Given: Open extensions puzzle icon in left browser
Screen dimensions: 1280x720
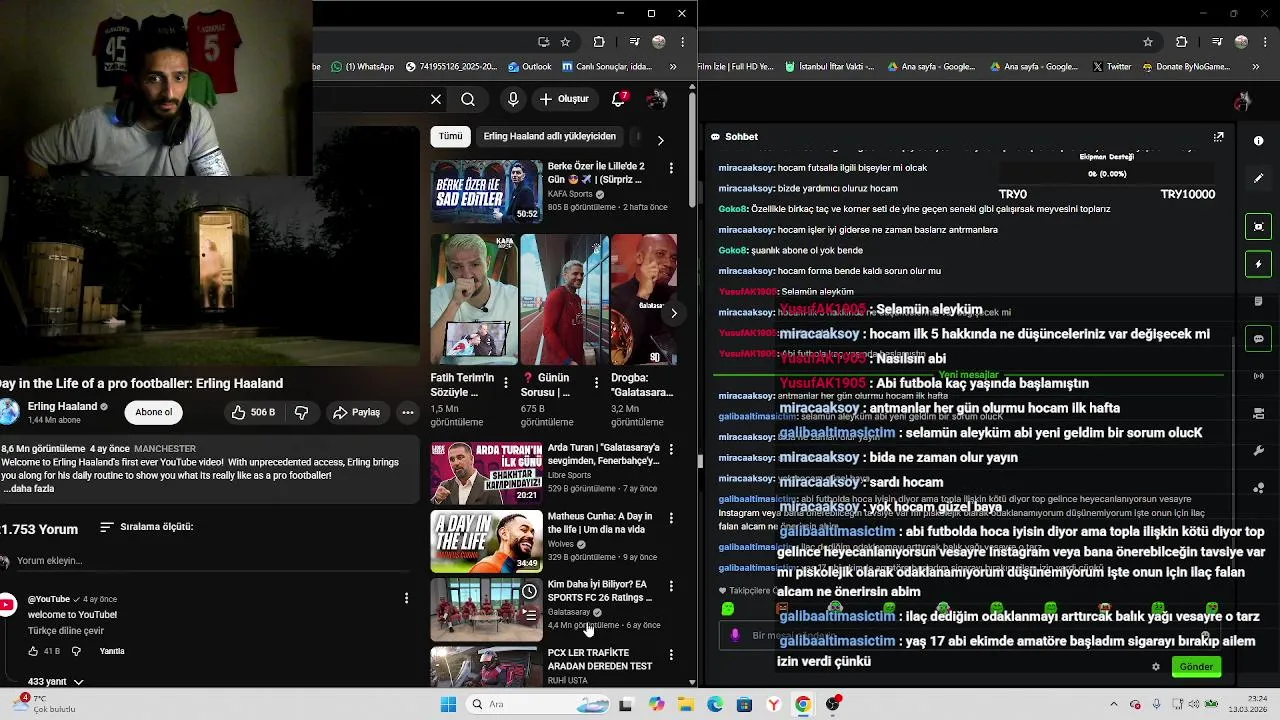Looking at the screenshot, I should [x=599, y=42].
